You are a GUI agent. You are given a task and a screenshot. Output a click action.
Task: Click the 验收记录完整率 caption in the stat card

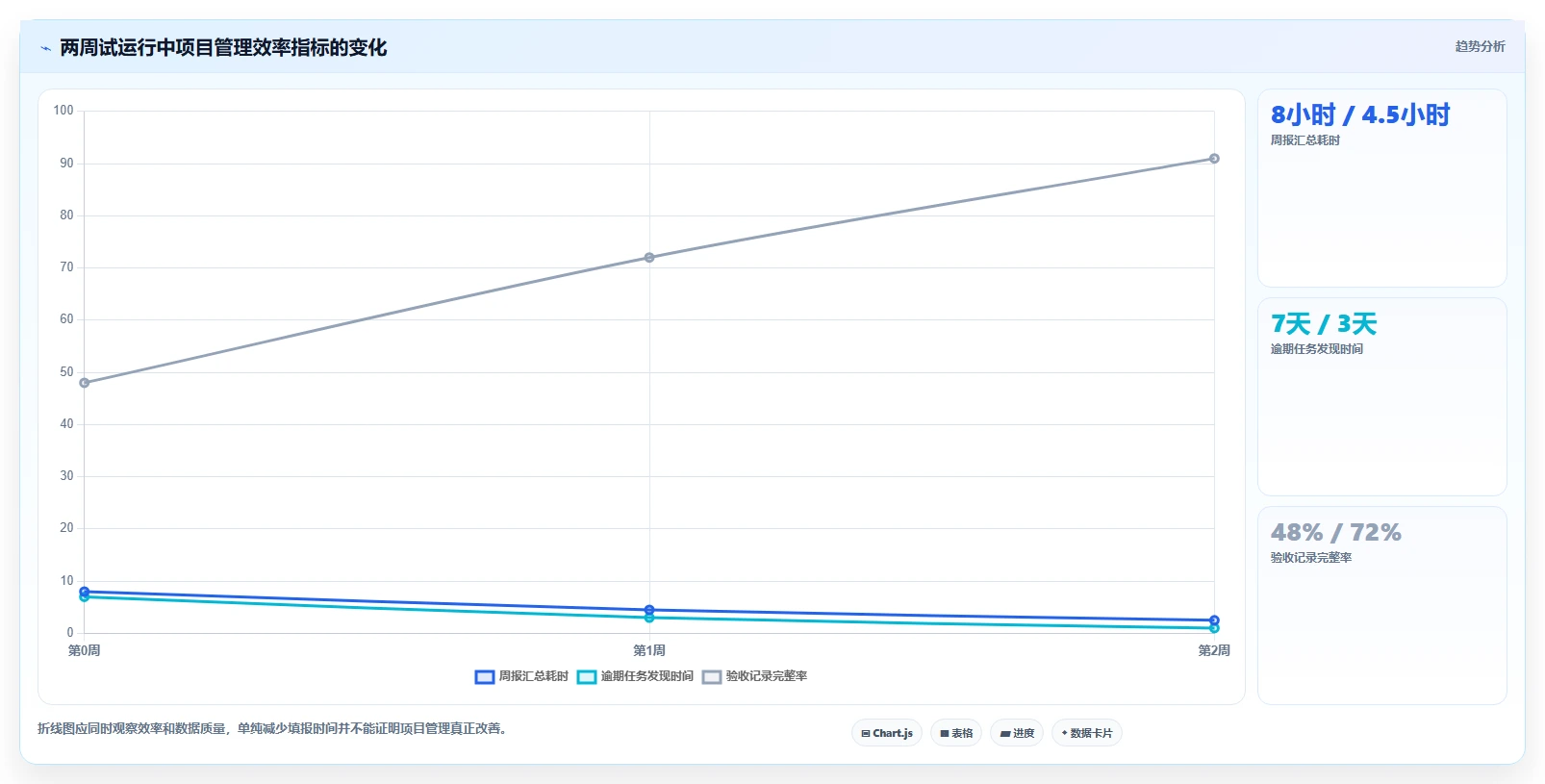pos(1310,558)
